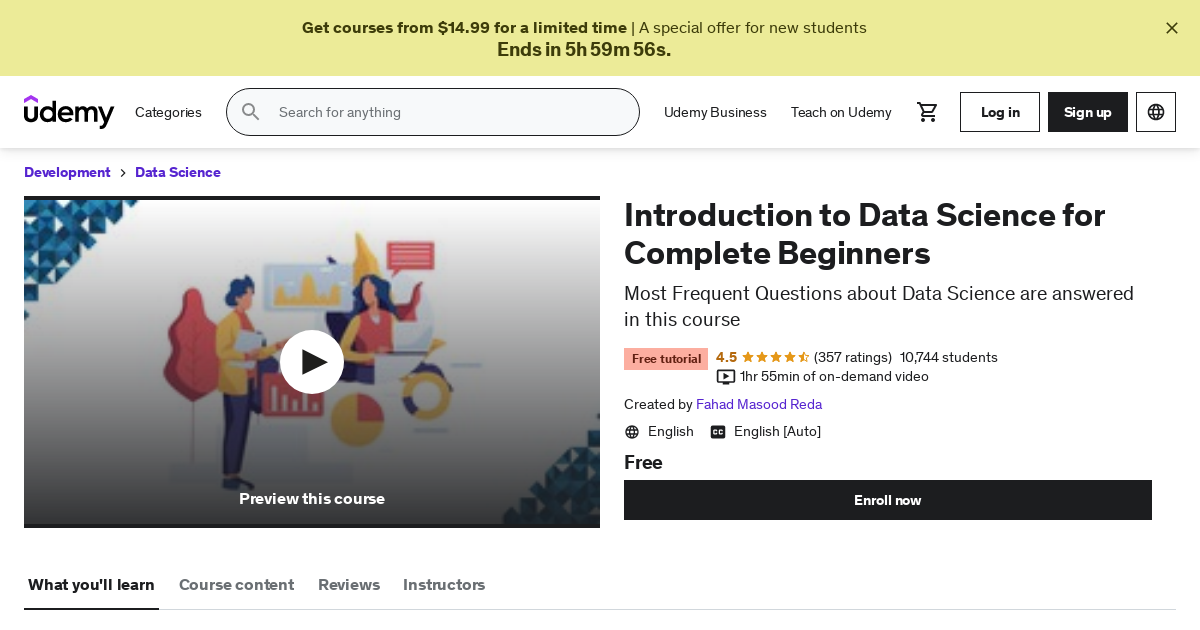This screenshot has height=630, width=1200.
Task: Switch to the Course content tab
Action: (x=236, y=585)
